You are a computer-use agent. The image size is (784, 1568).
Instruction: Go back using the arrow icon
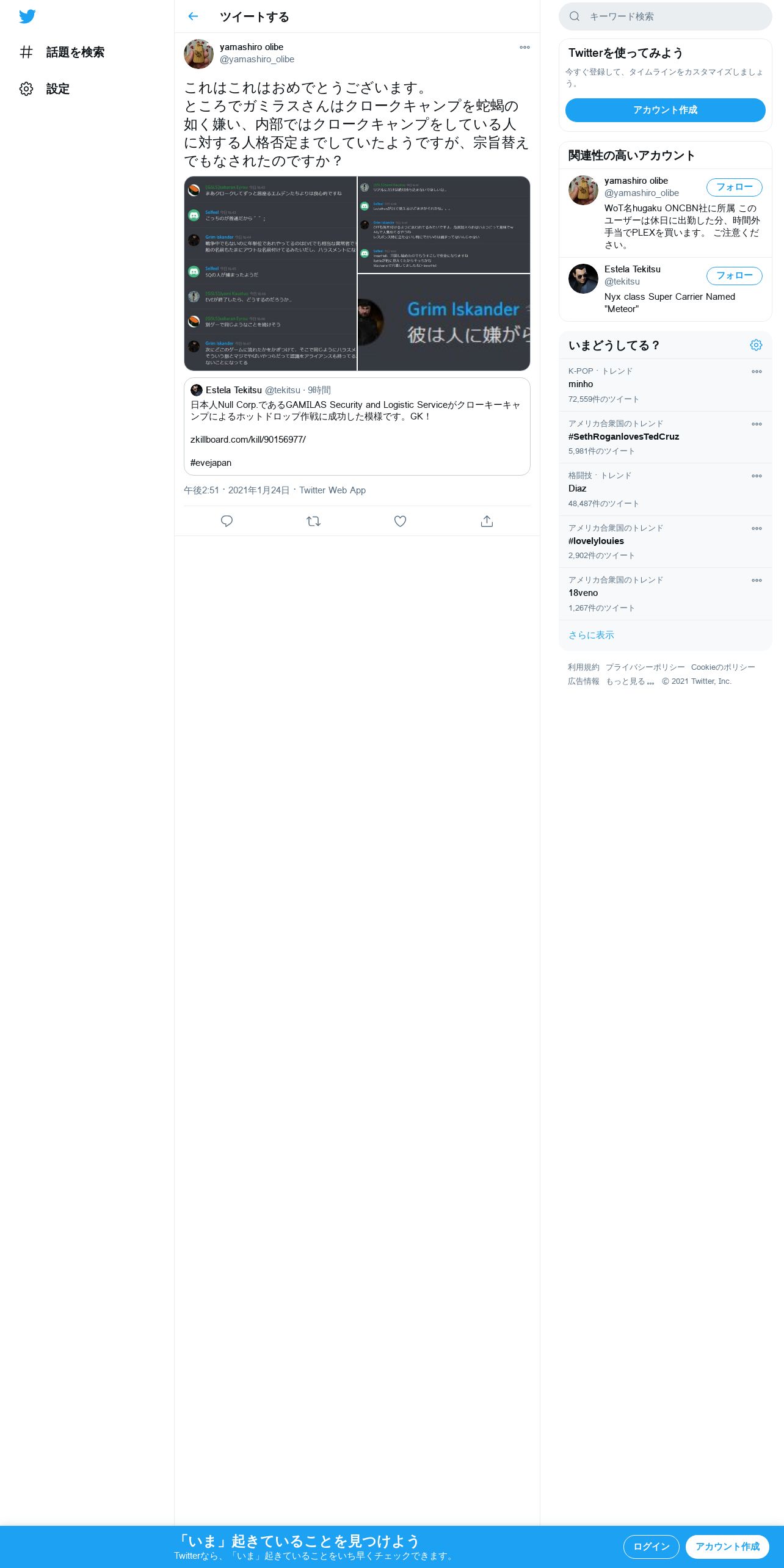pos(193,16)
